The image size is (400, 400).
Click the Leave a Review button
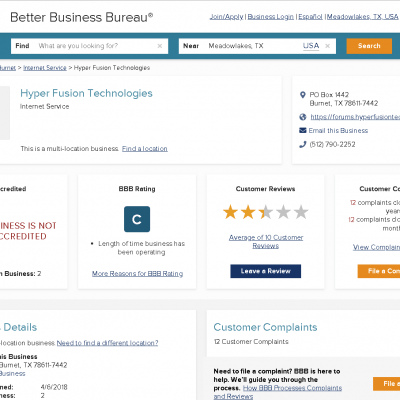click(266, 271)
